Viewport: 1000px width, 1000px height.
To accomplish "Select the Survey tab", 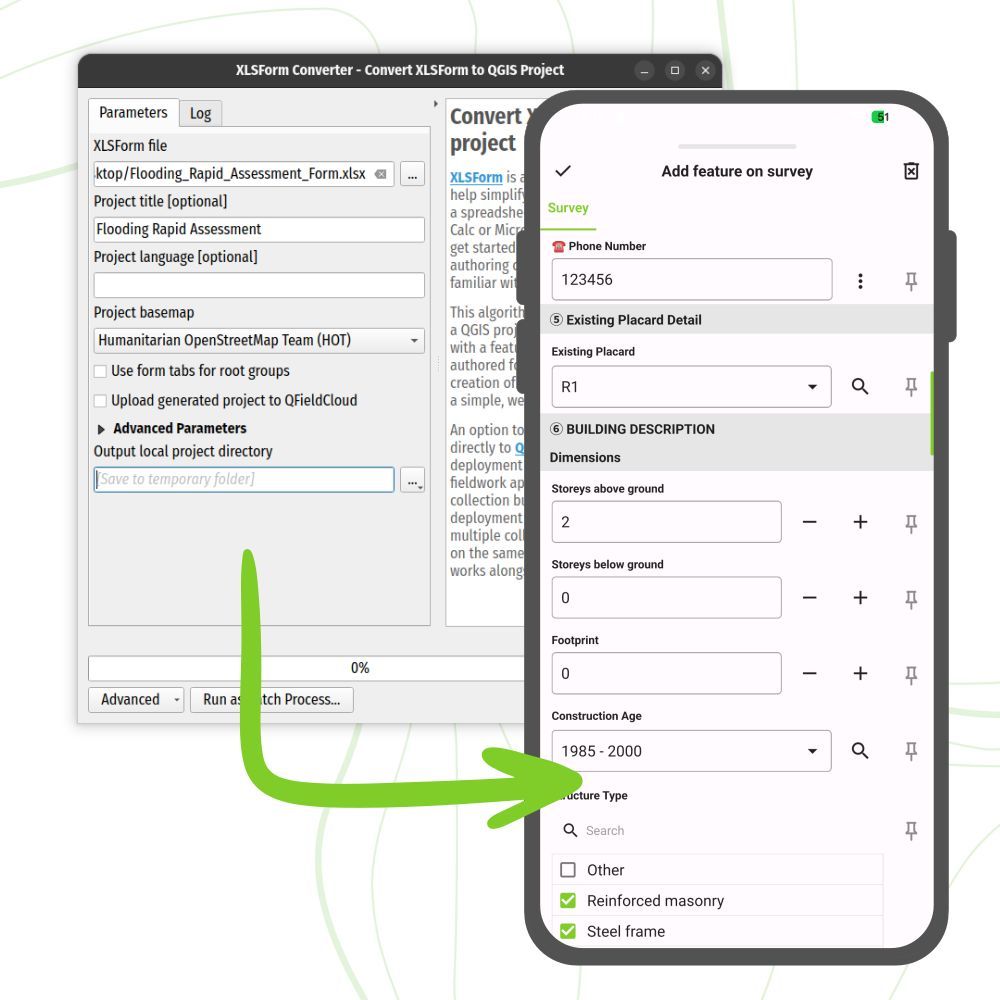I will (x=568, y=208).
